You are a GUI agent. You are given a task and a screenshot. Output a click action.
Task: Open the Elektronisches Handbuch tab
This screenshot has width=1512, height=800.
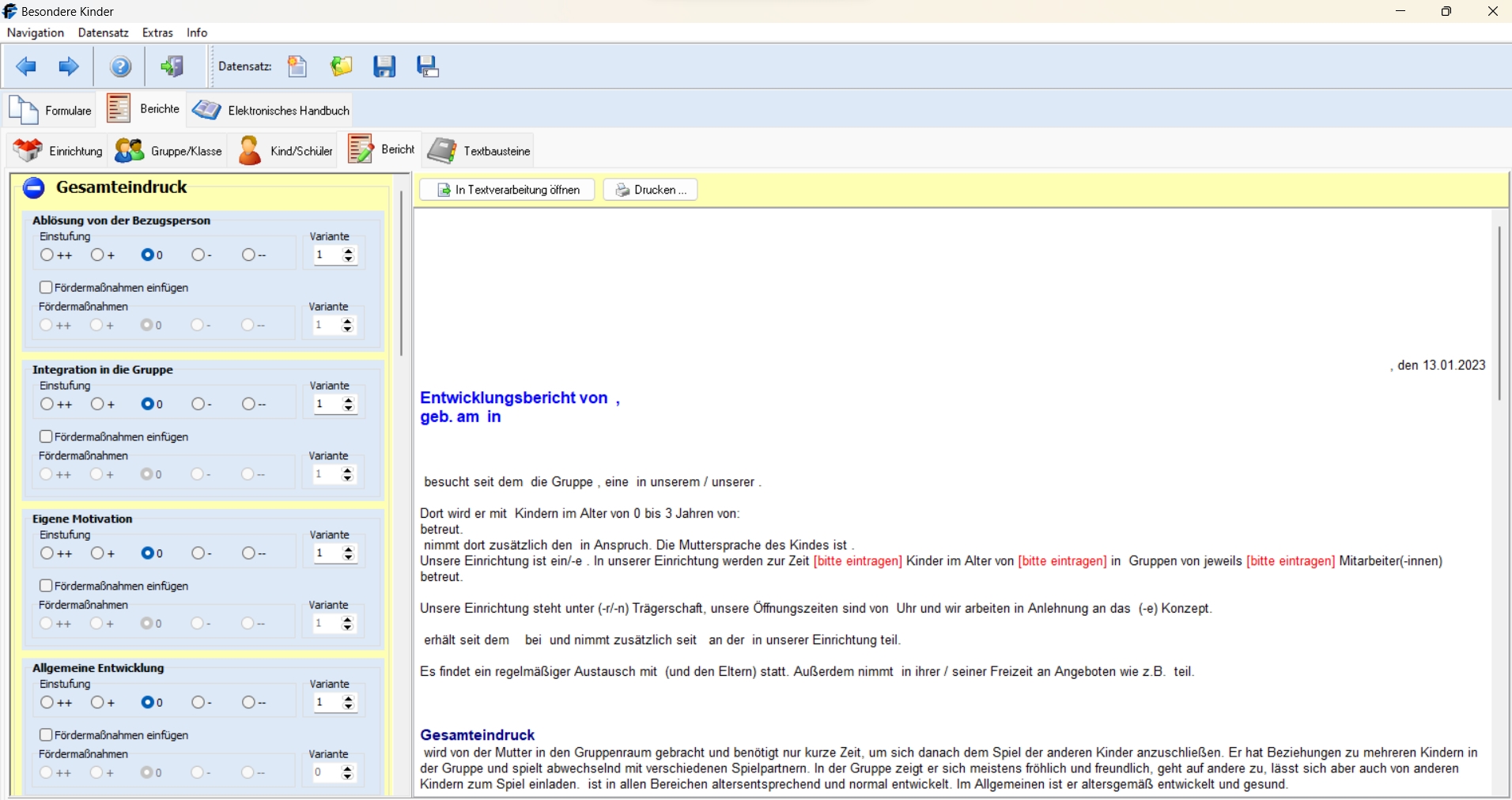pyautogui.click(x=270, y=110)
